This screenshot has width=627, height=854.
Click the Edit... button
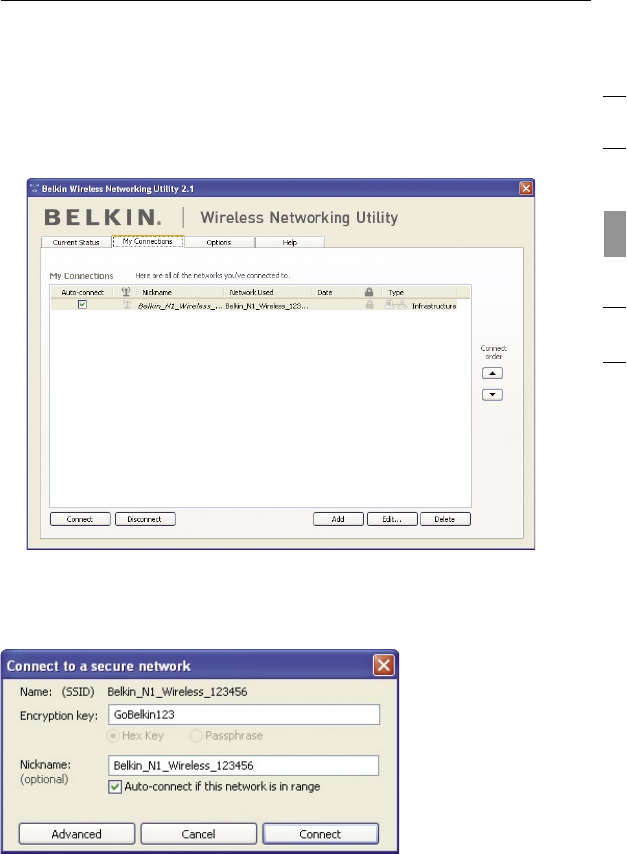tap(392, 519)
